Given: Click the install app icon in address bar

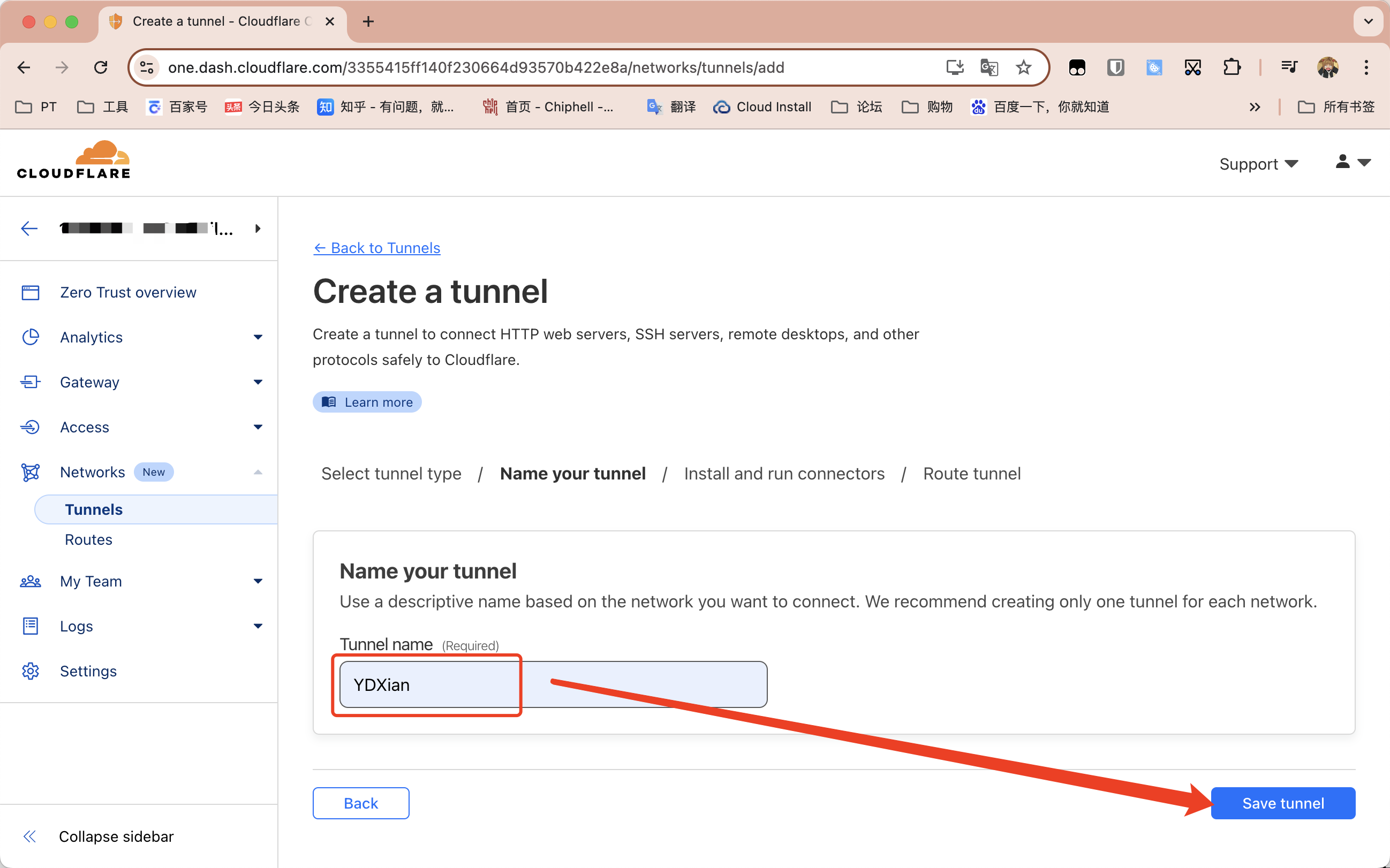Looking at the screenshot, I should [x=954, y=68].
